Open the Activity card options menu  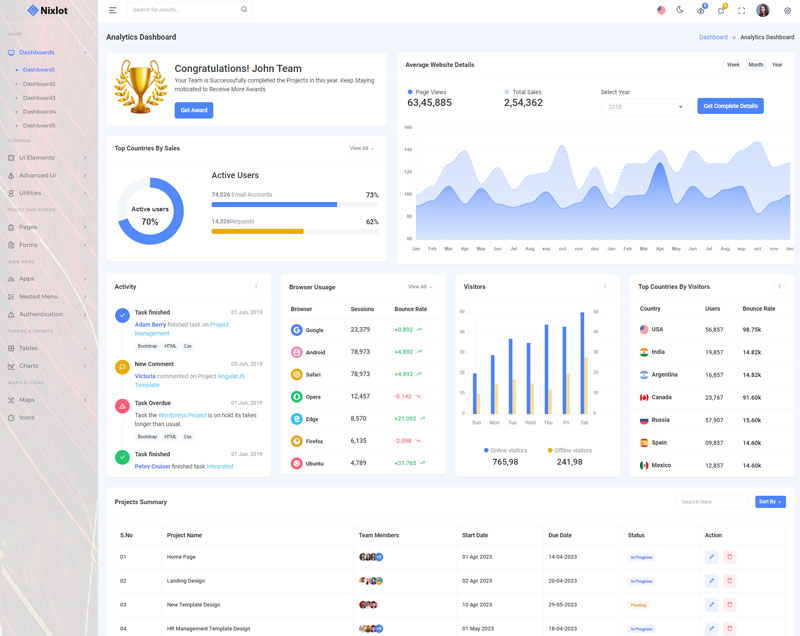256,287
